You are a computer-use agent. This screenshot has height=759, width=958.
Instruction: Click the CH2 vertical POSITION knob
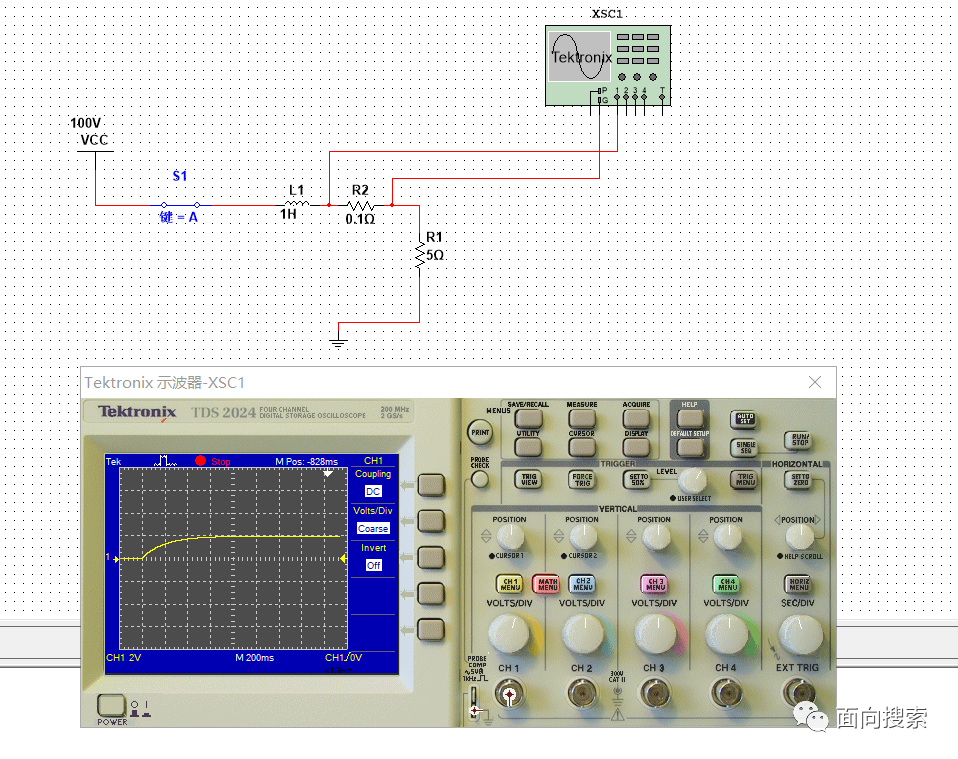pos(583,537)
